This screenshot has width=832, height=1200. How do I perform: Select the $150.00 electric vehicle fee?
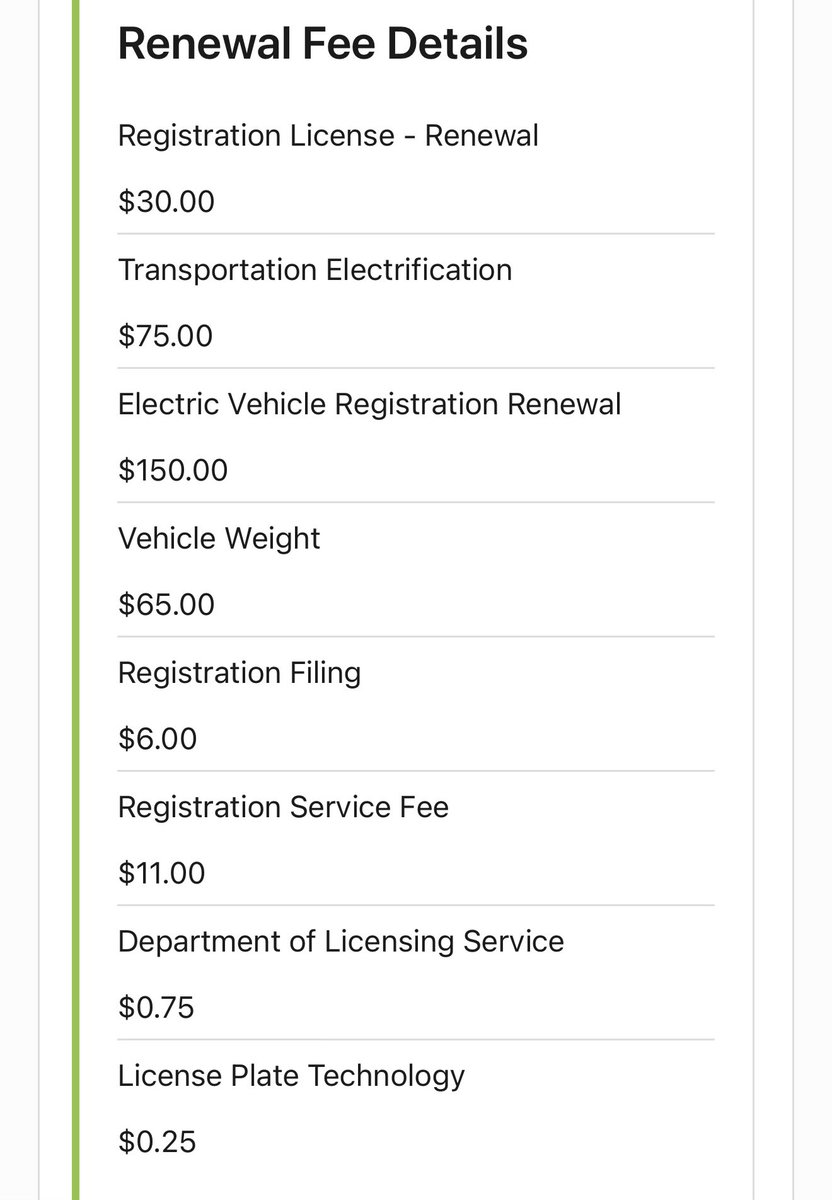pyautogui.click(x=173, y=470)
